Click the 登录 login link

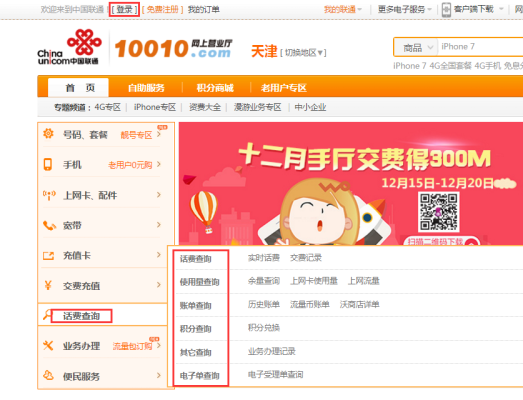click(124, 9)
